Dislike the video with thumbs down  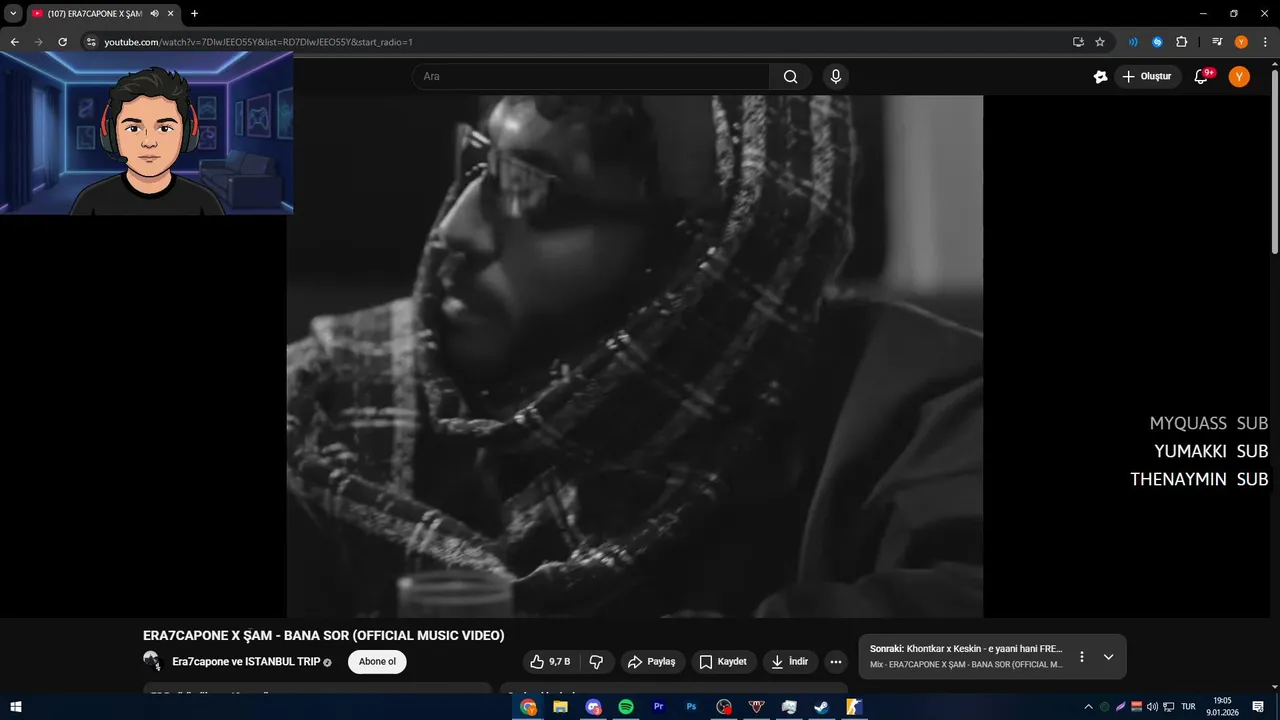click(597, 662)
